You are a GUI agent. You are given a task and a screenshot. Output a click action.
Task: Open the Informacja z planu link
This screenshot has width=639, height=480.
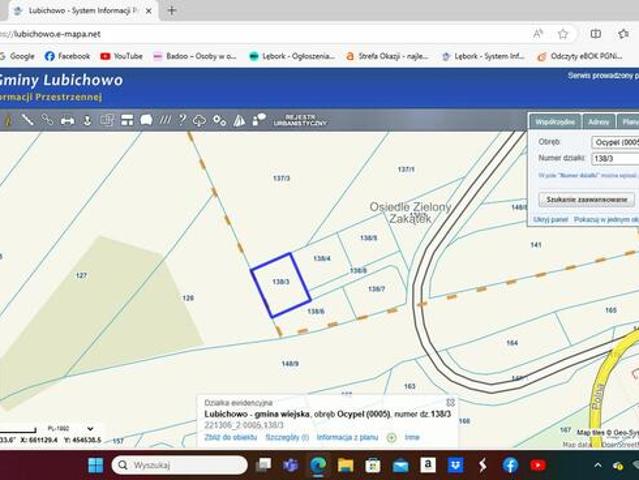(347, 437)
